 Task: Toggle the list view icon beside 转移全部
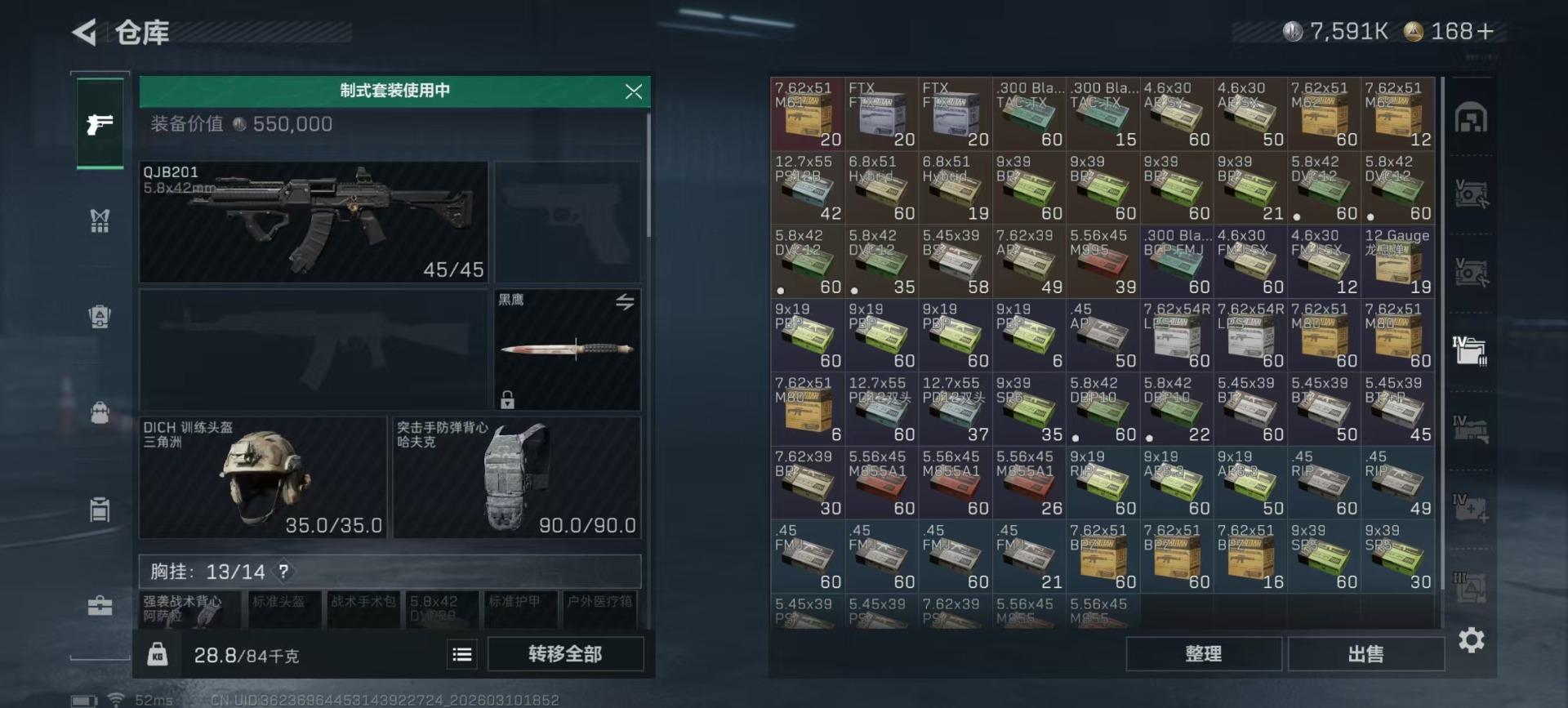pyautogui.click(x=462, y=654)
